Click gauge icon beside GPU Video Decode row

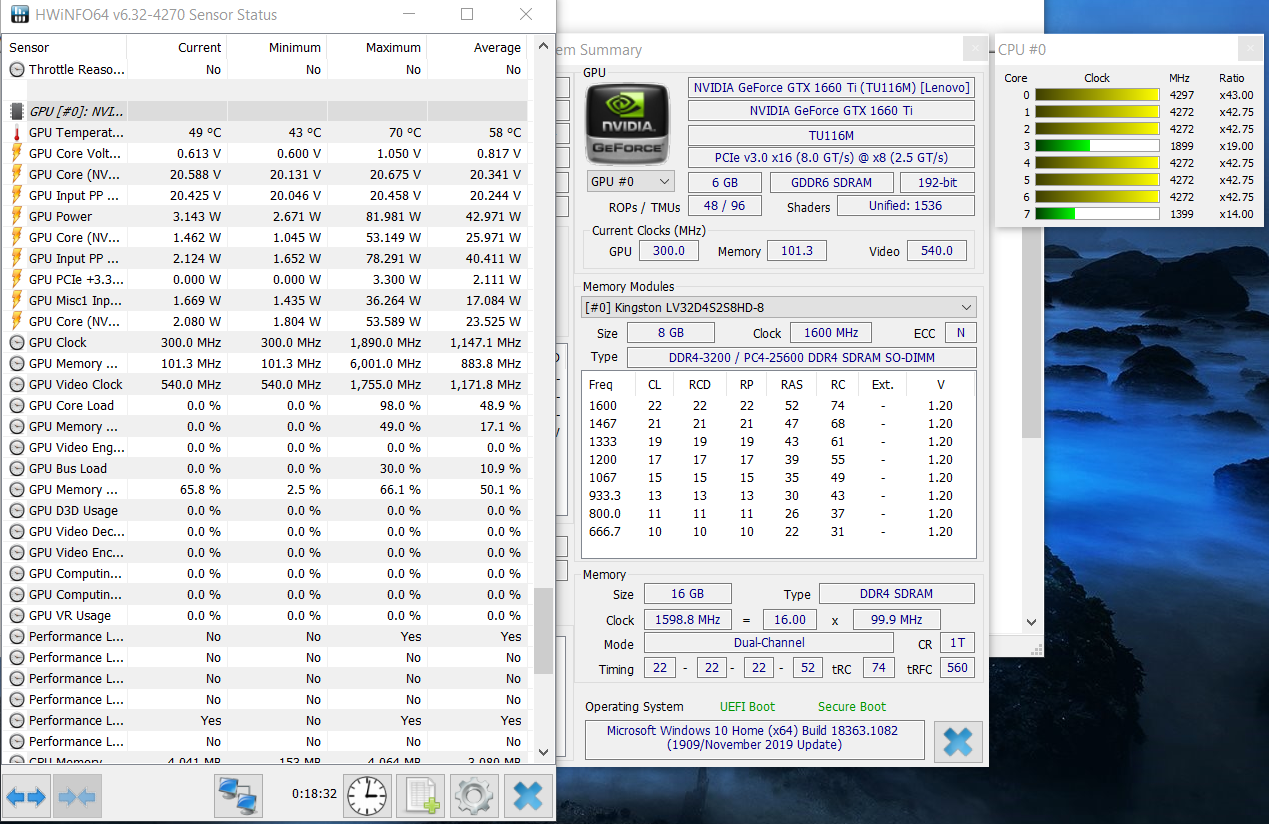[17, 532]
